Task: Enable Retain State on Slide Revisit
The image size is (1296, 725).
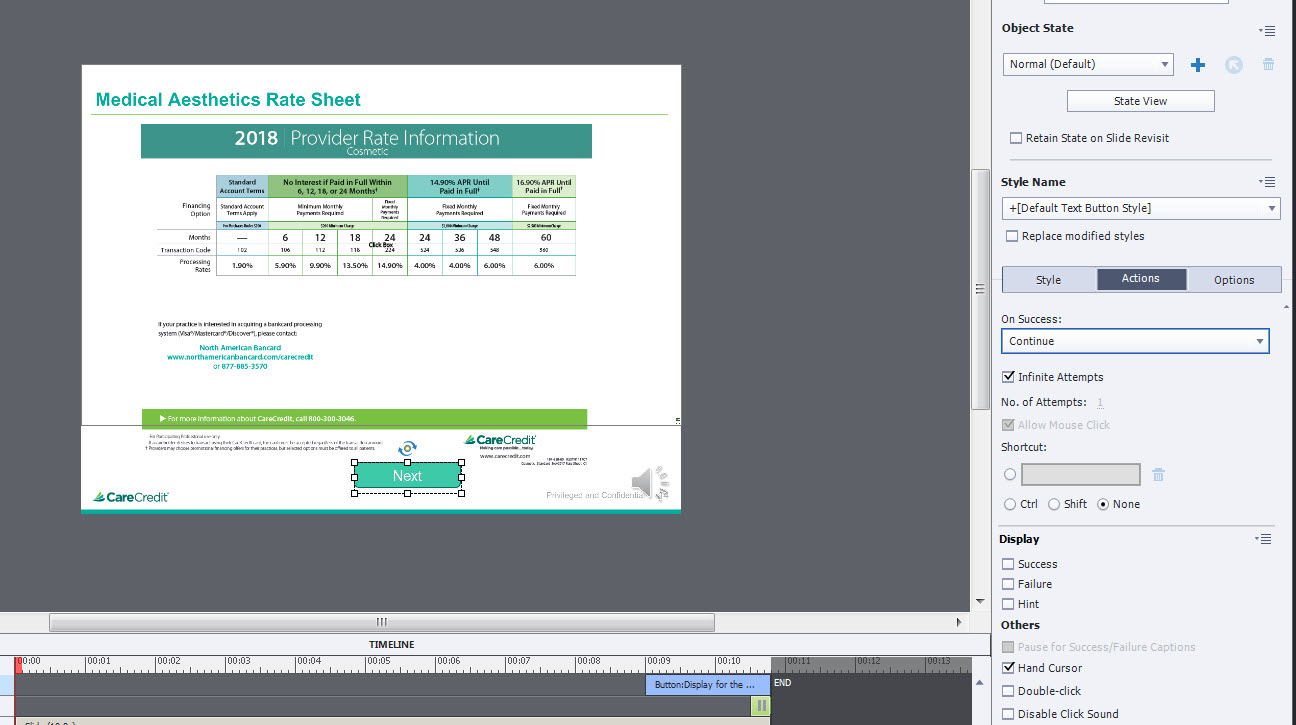Action: [1016, 138]
